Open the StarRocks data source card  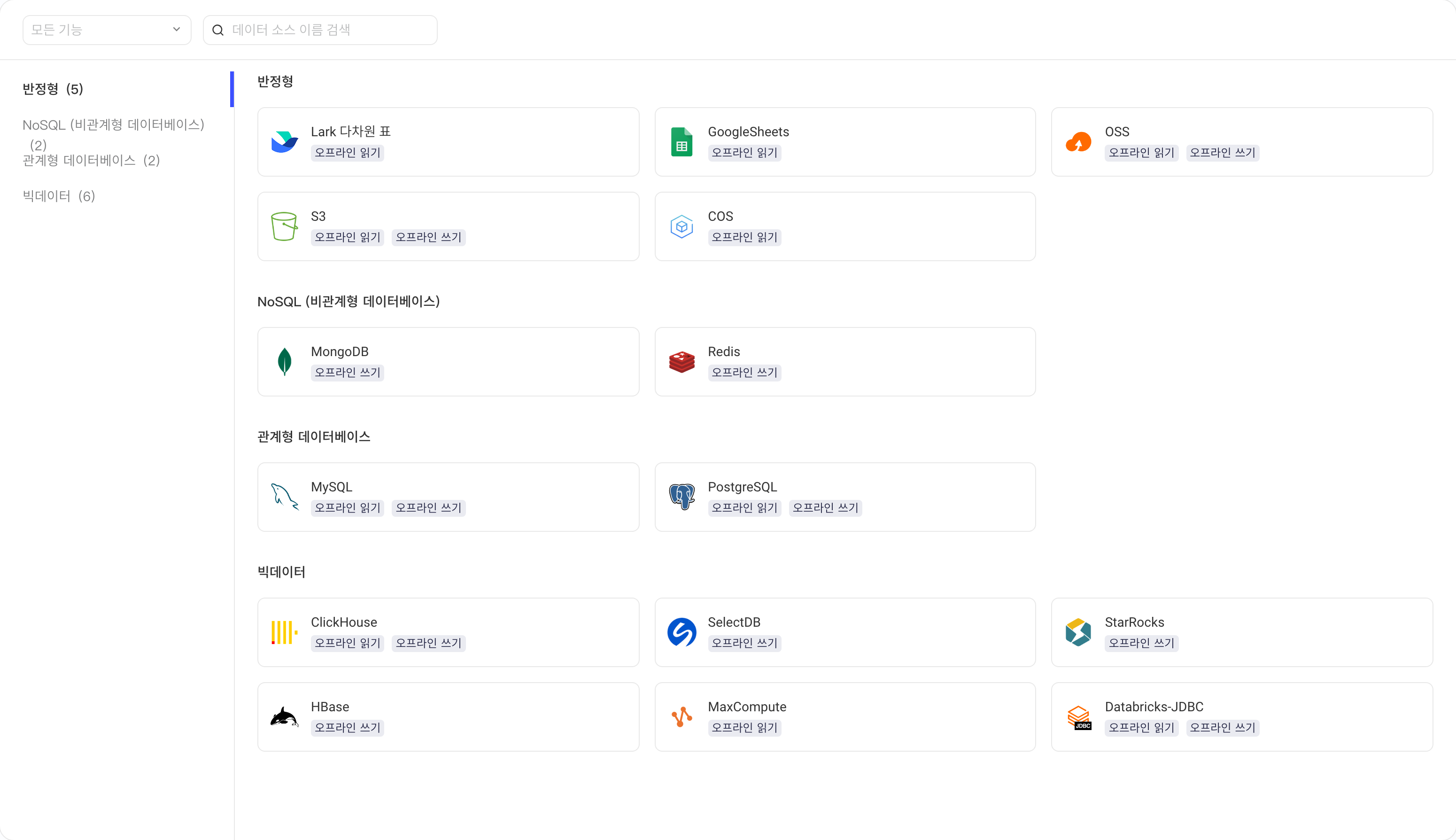pos(1241,632)
